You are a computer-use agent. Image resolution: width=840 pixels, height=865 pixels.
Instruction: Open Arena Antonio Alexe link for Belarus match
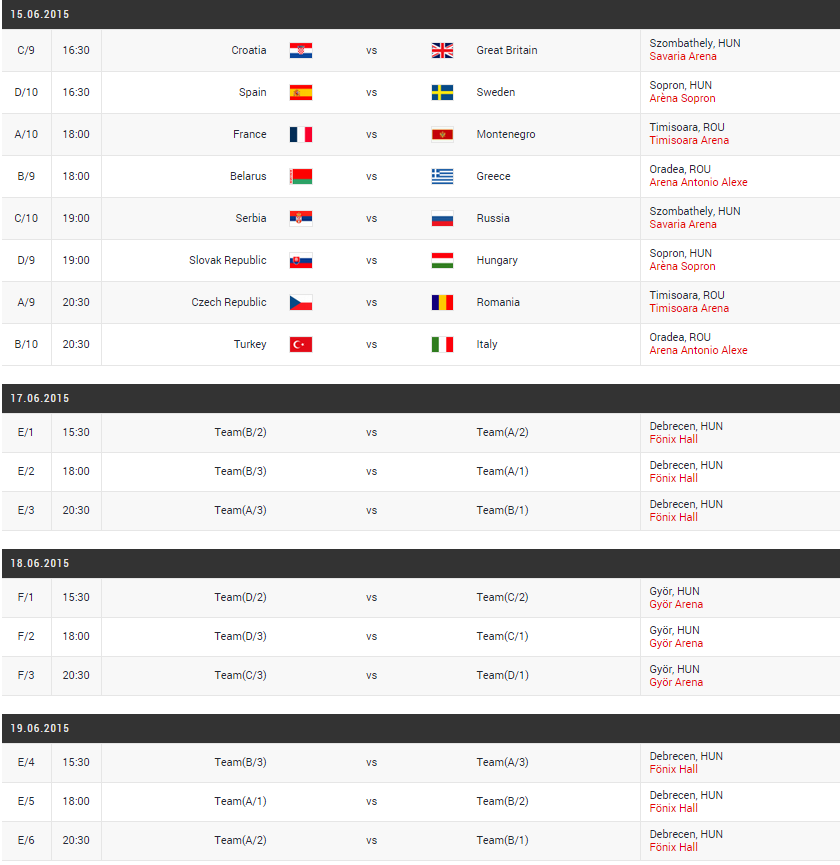click(698, 183)
